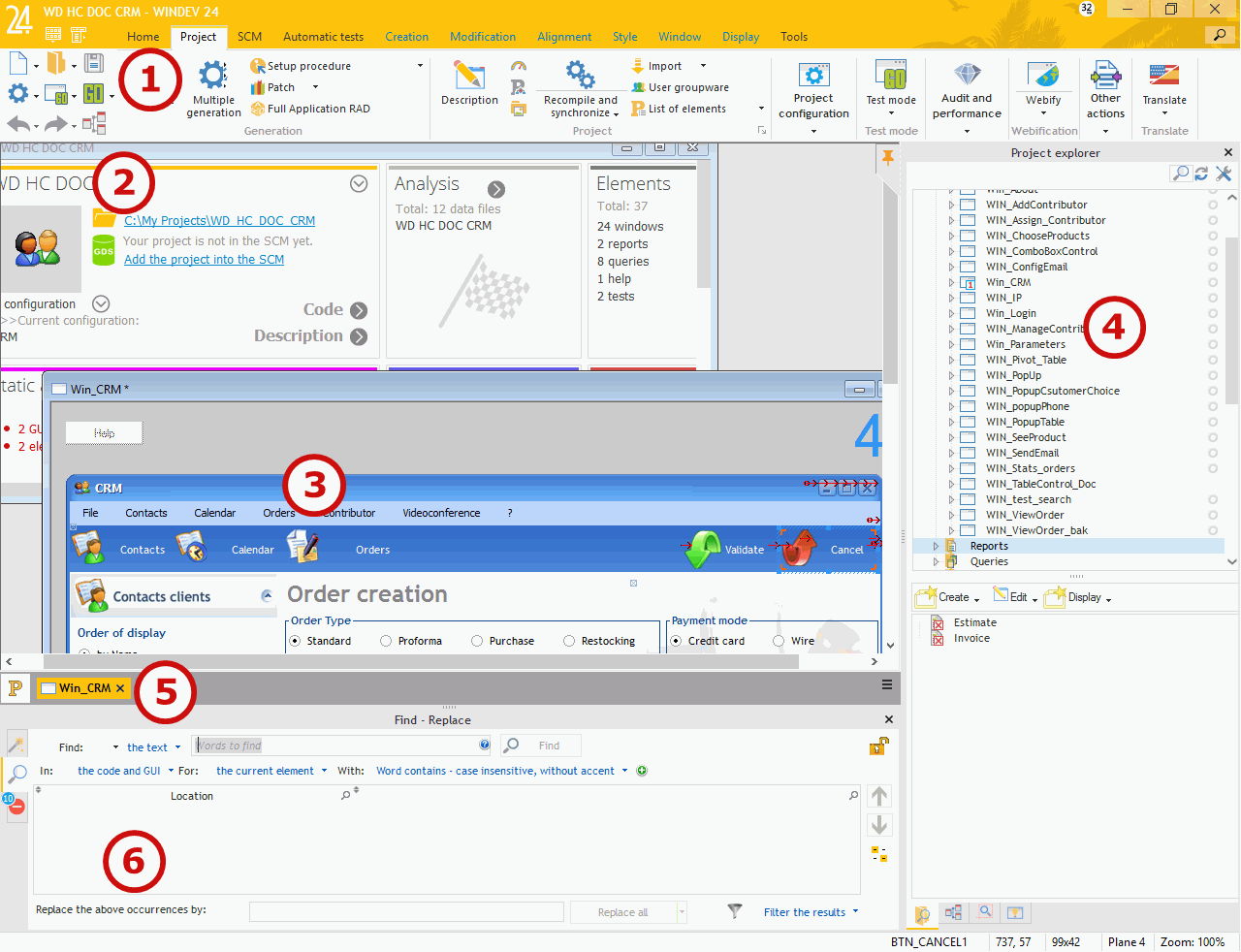Viewport: 1241px width, 952px height.
Task: Select the Purchase radio button
Action: tap(477, 641)
